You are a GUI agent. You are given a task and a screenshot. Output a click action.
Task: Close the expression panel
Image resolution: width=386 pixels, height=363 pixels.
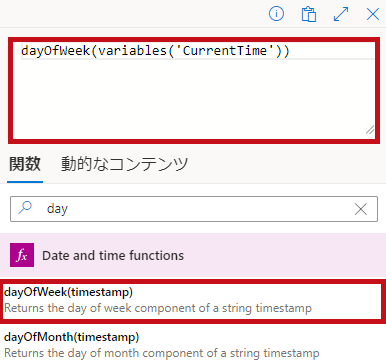pos(373,14)
